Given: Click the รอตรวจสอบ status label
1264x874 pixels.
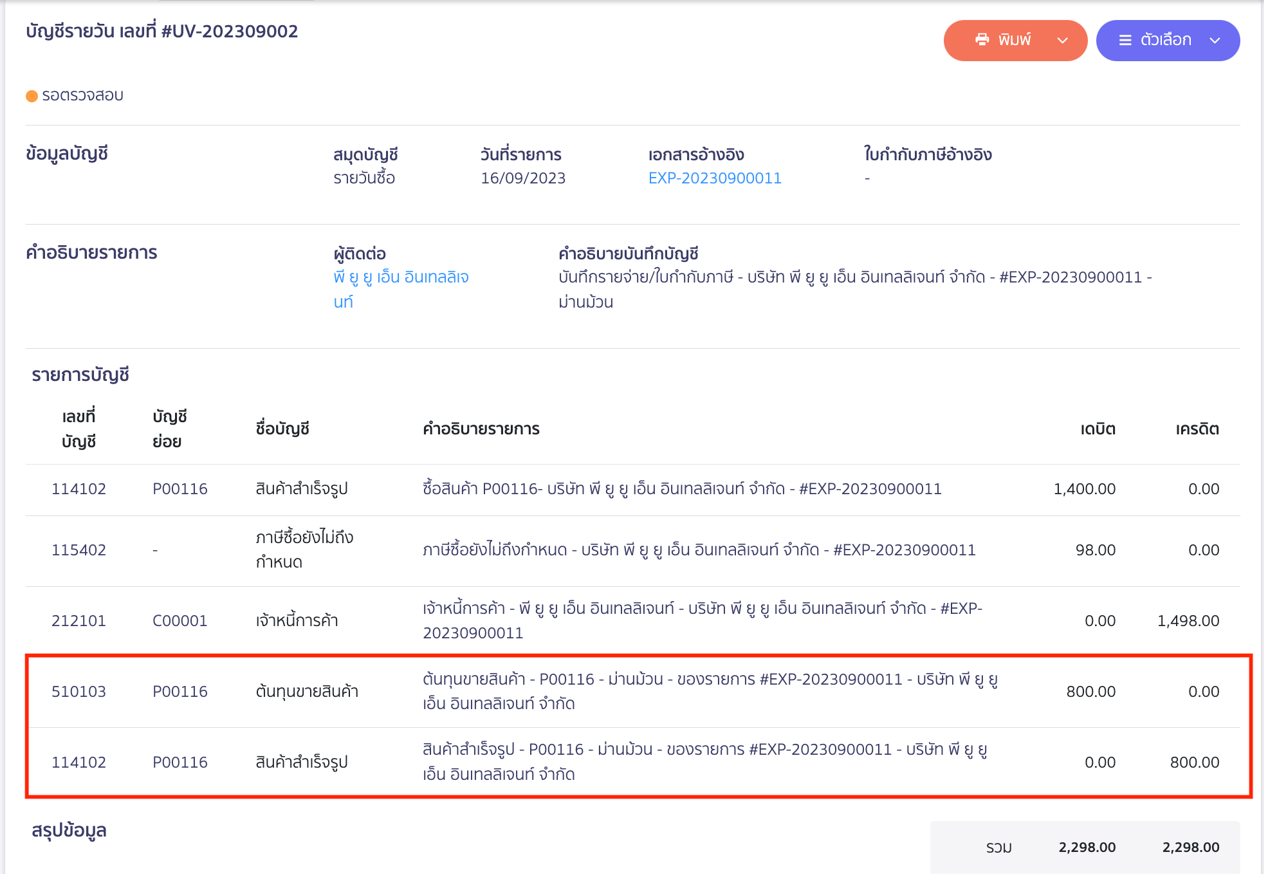Looking at the screenshot, I should (82, 96).
